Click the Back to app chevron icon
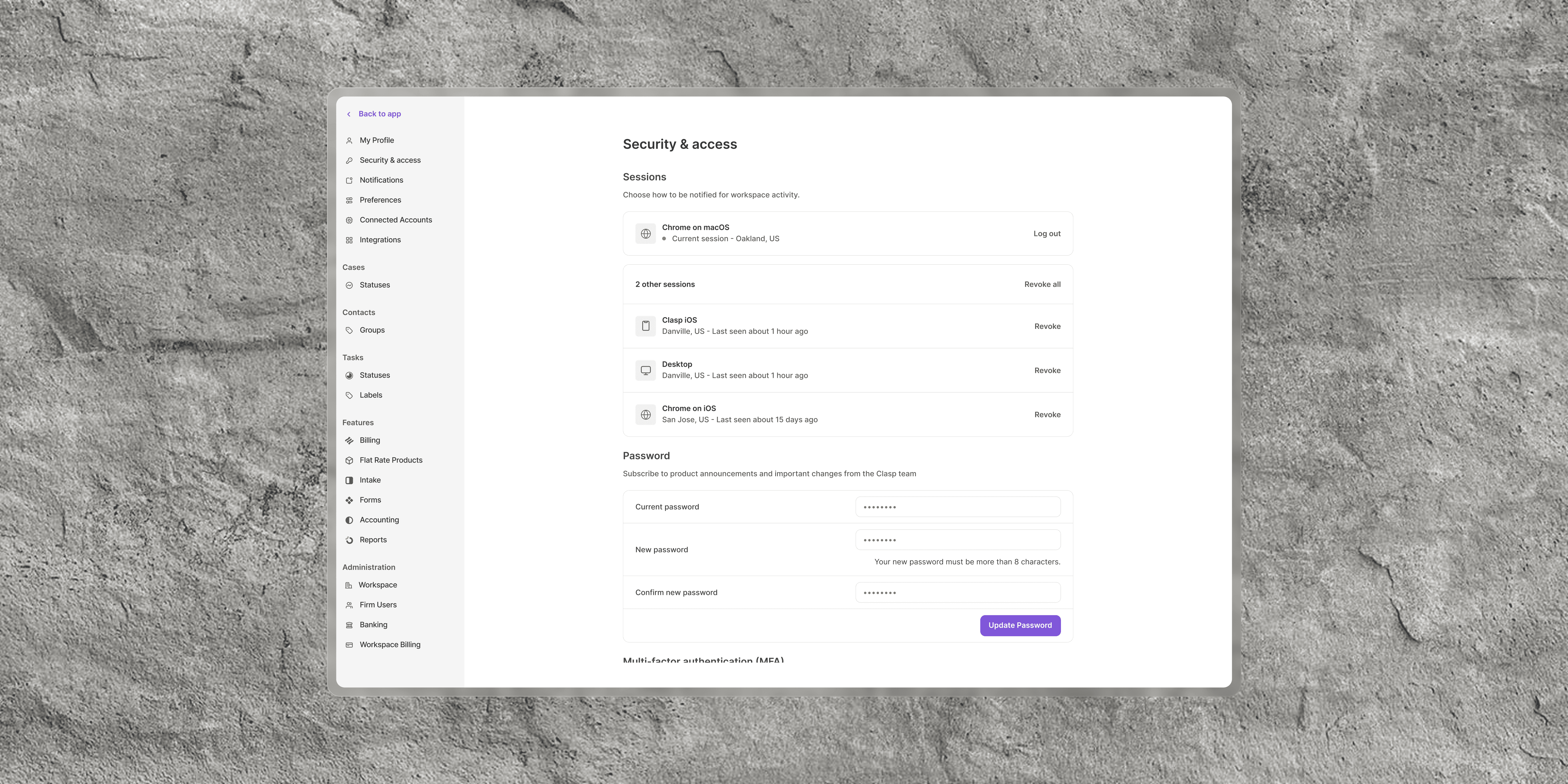 click(x=349, y=114)
